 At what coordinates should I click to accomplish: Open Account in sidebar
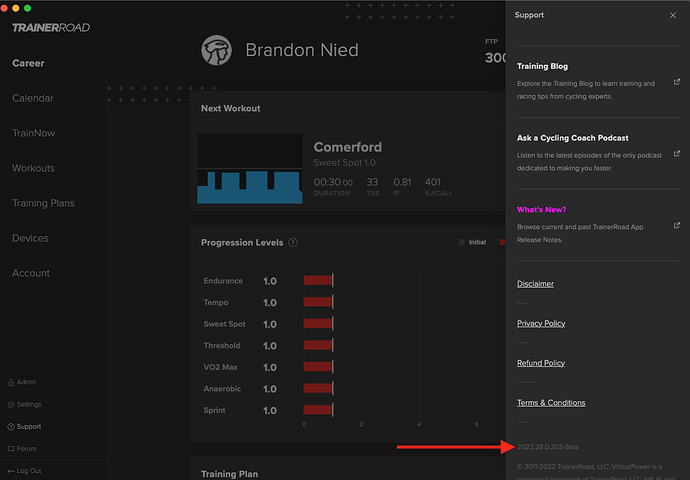pyautogui.click(x=31, y=273)
